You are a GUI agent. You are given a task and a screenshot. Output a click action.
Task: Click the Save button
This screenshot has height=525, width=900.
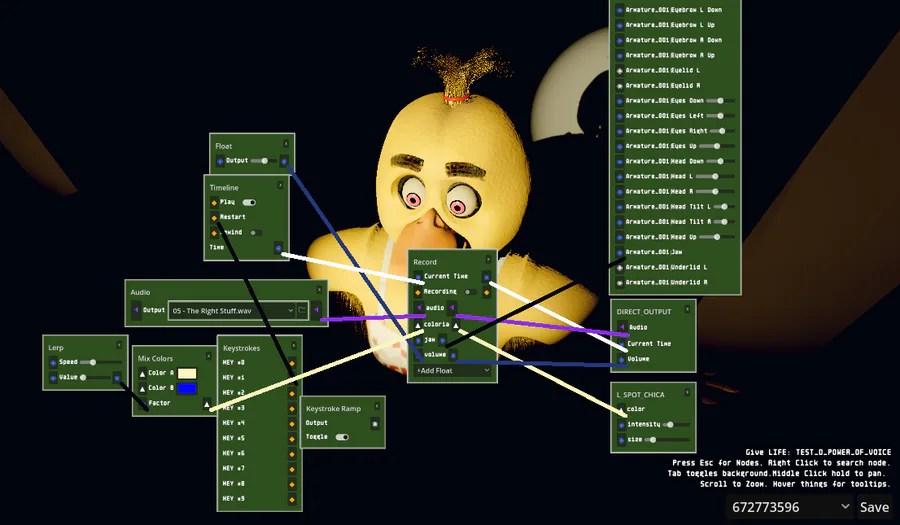(874, 507)
